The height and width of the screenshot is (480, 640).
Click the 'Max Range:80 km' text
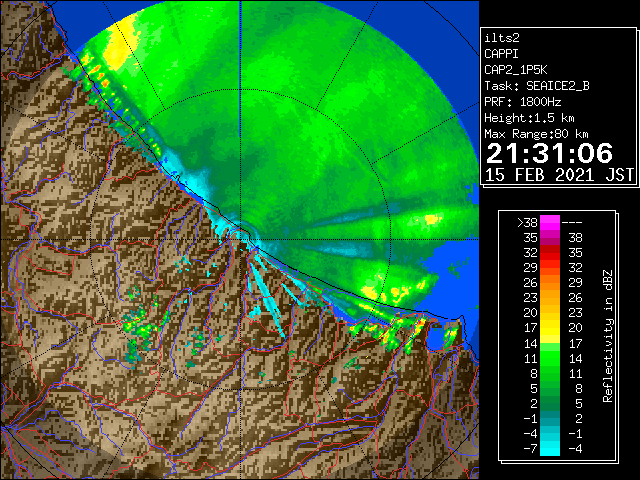pos(536,134)
